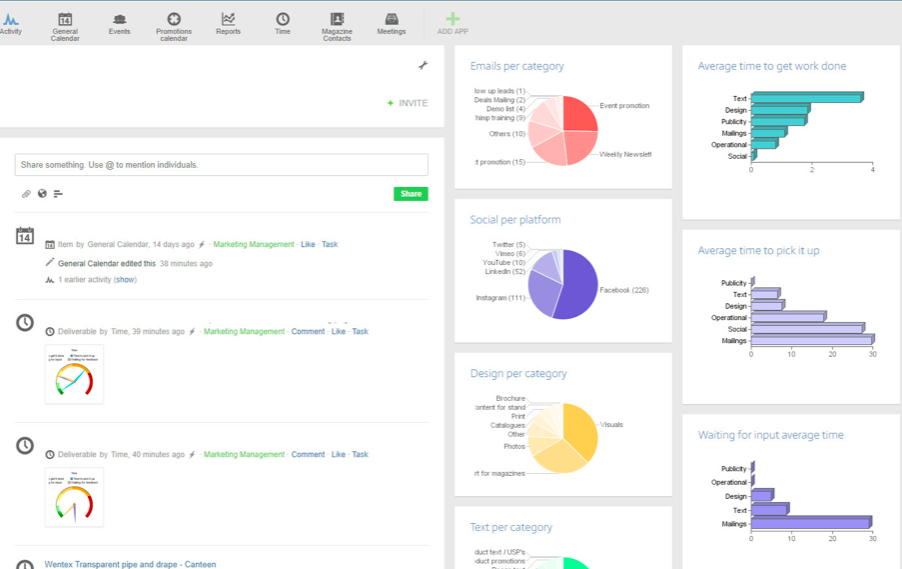Click Design per category widget title
The image size is (902, 569).
click(518, 373)
